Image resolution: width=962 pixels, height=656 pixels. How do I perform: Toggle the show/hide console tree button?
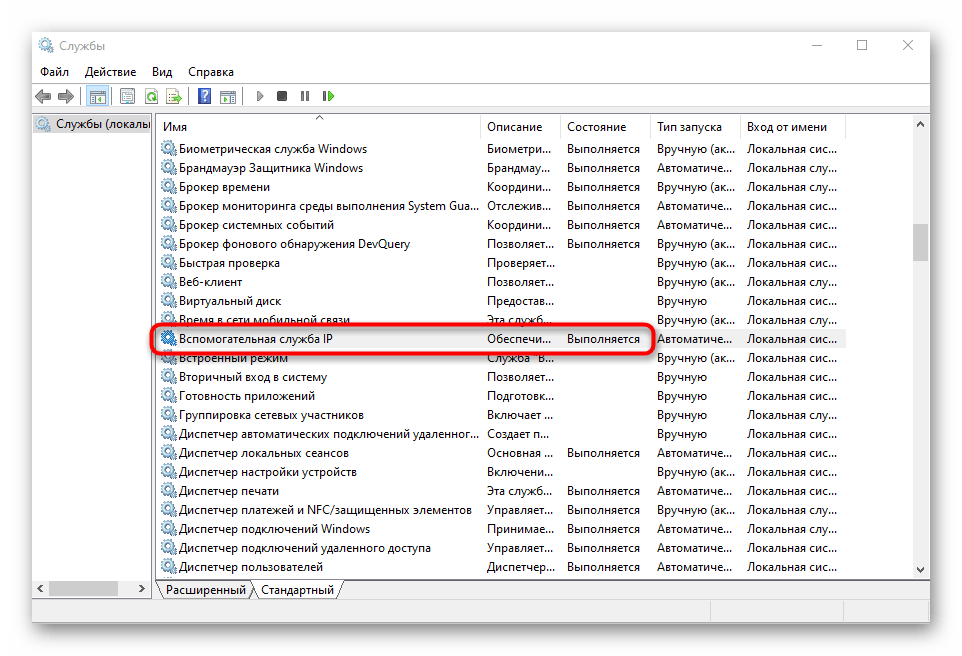97,96
